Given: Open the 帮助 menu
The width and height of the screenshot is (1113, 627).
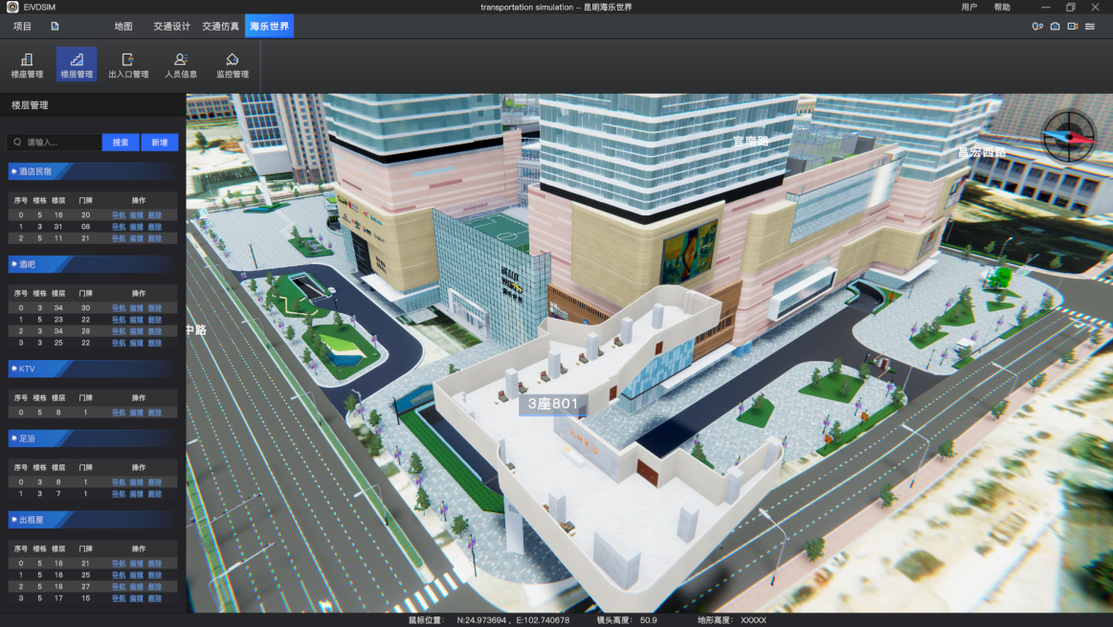Looking at the screenshot, I should [x=1002, y=7].
